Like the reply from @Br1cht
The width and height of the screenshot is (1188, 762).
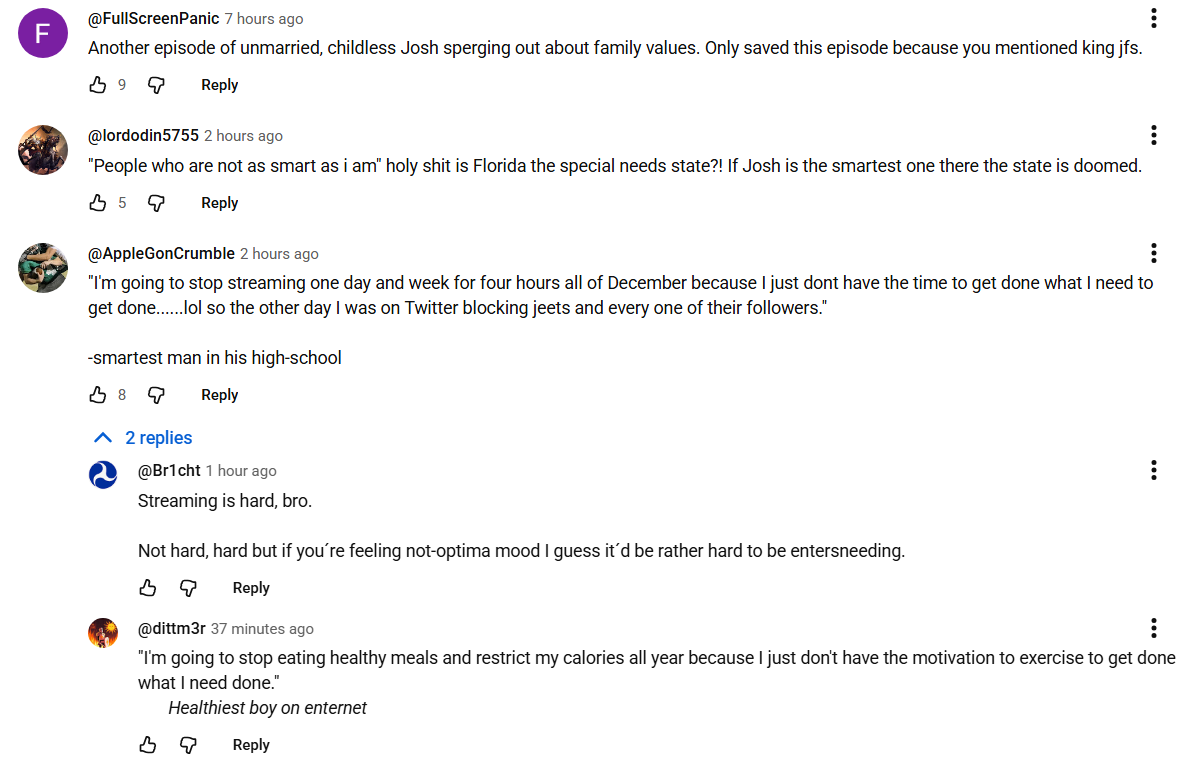pos(148,588)
